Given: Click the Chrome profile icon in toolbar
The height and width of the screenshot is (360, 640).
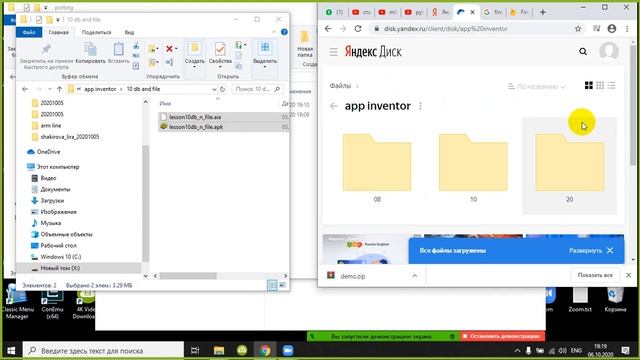Looking at the screenshot, I should (x=611, y=29).
